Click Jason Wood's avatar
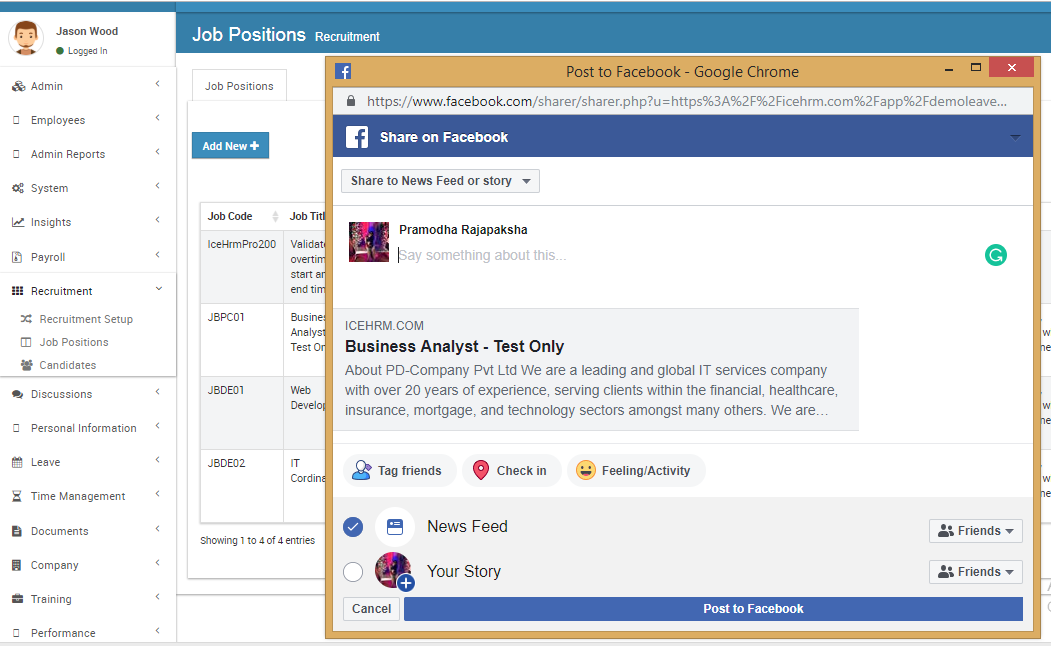1051x646 pixels. point(26,38)
